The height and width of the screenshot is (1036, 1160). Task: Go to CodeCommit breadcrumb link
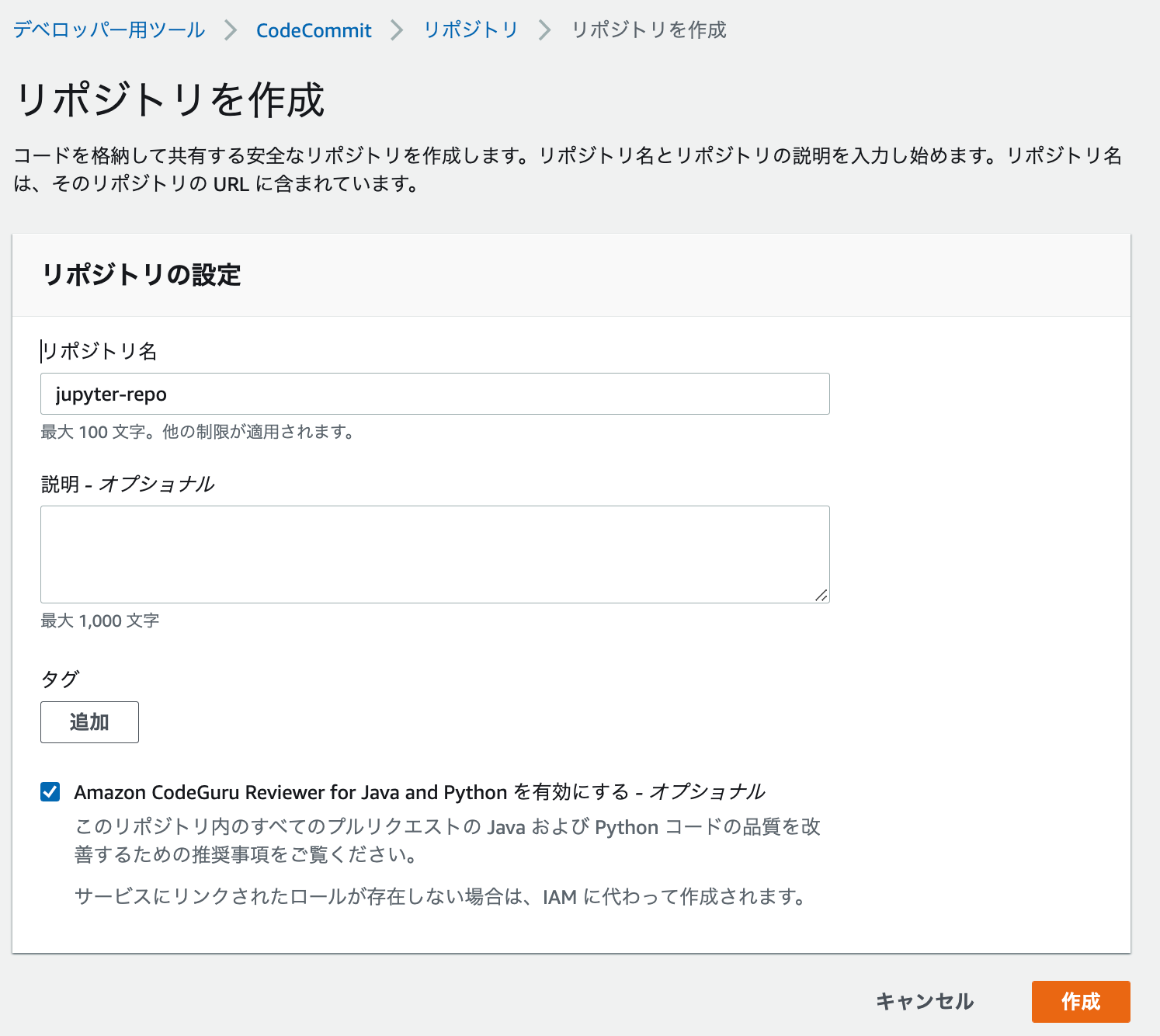[x=314, y=30]
